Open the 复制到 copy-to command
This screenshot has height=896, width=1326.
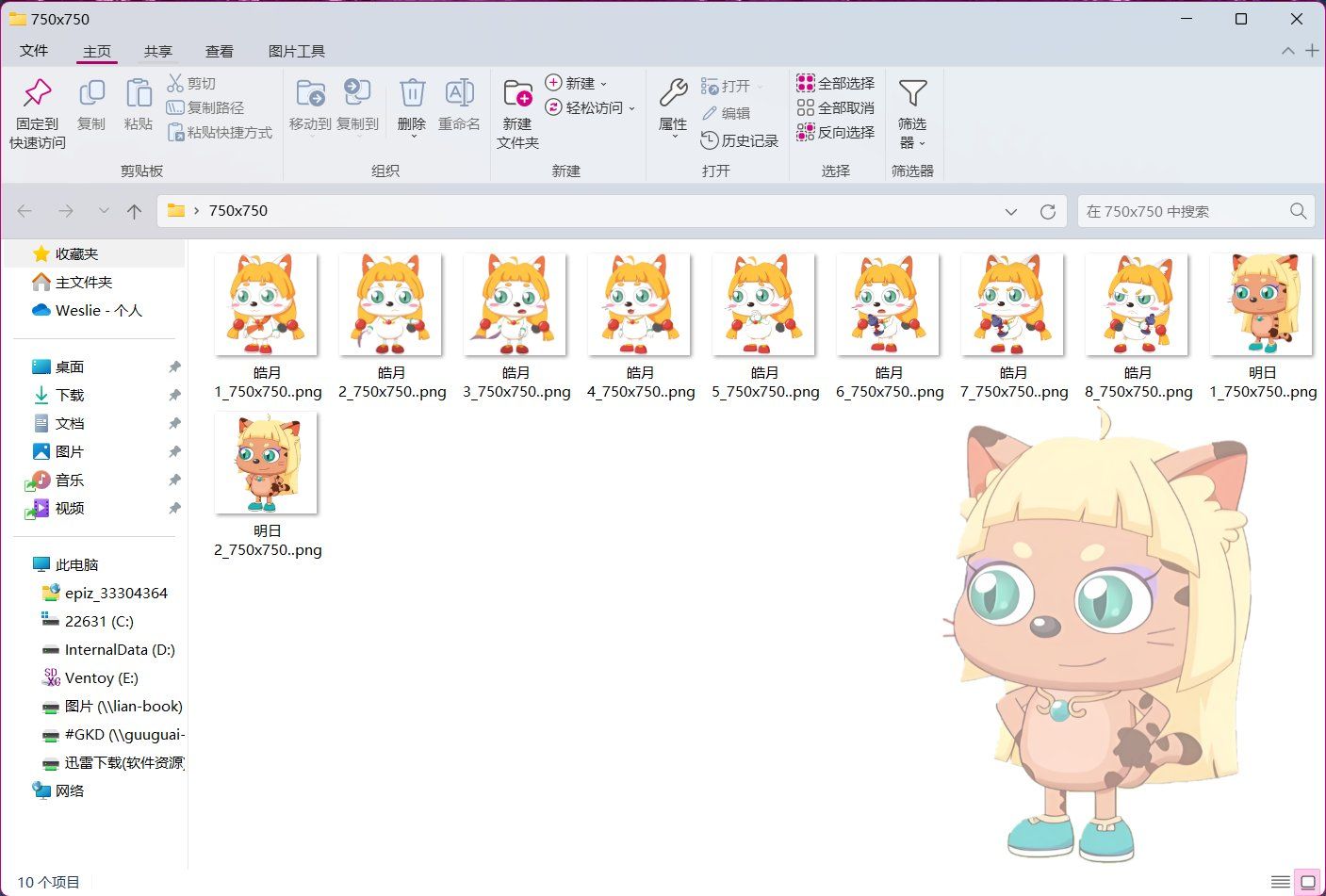pos(357,105)
